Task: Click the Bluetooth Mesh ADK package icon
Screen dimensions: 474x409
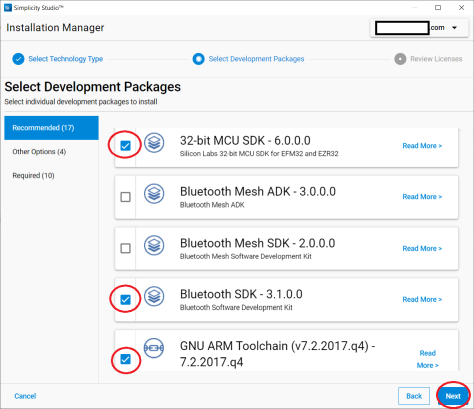Action: click(154, 194)
